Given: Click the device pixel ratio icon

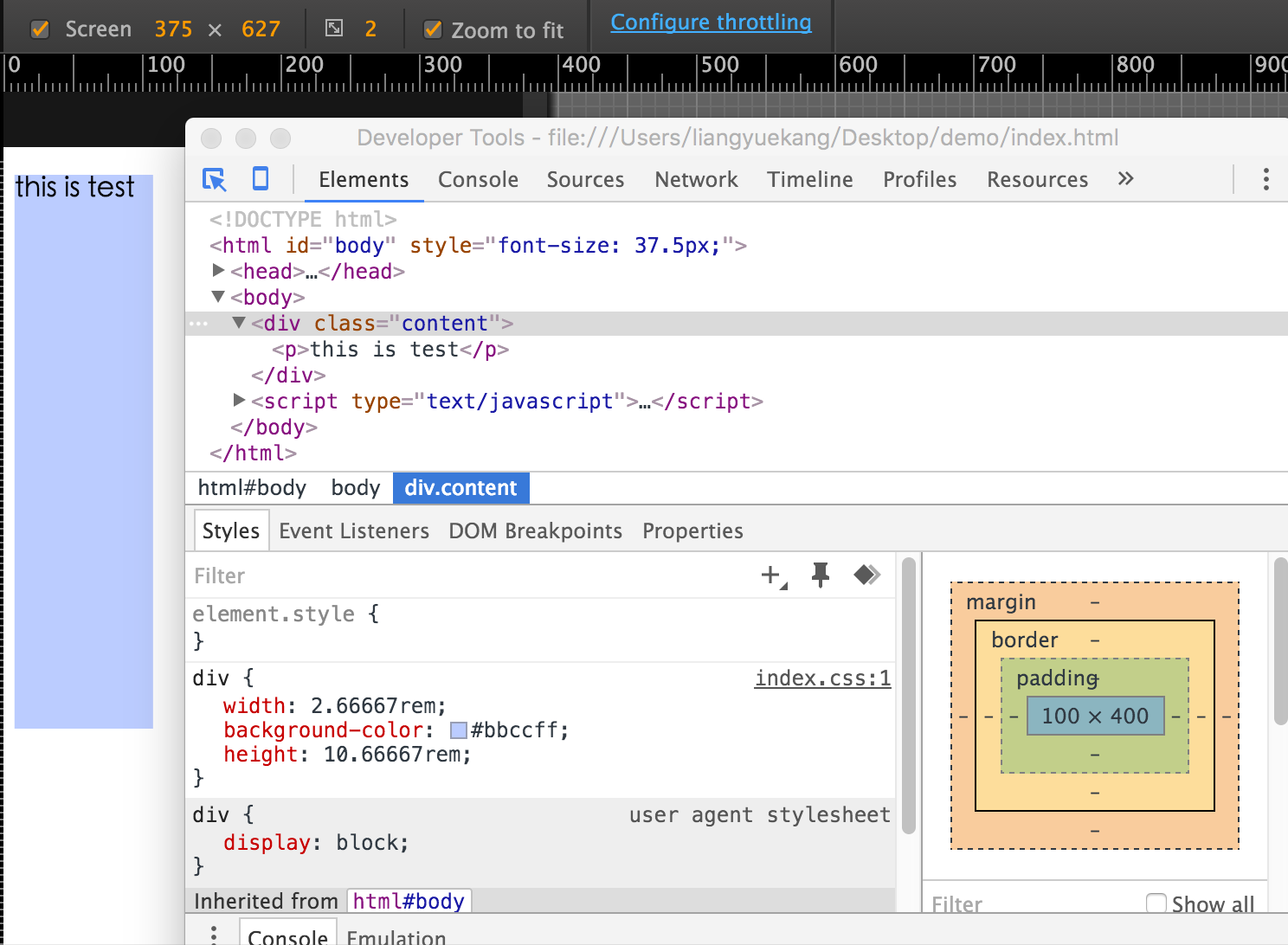Looking at the screenshot, I should point(334,29).
